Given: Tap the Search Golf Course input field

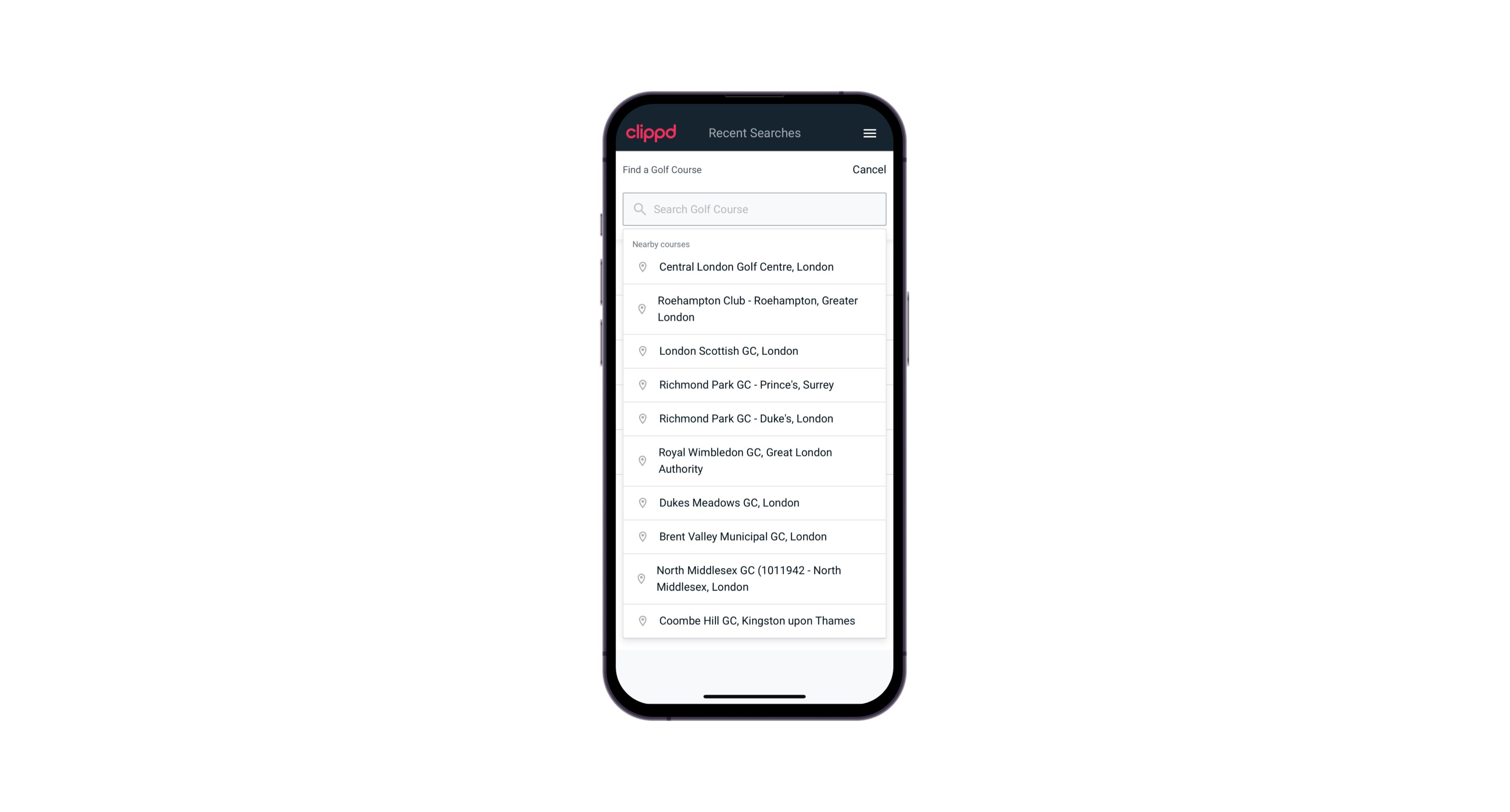Looking at the screenshot, I should tap(754, 208).
